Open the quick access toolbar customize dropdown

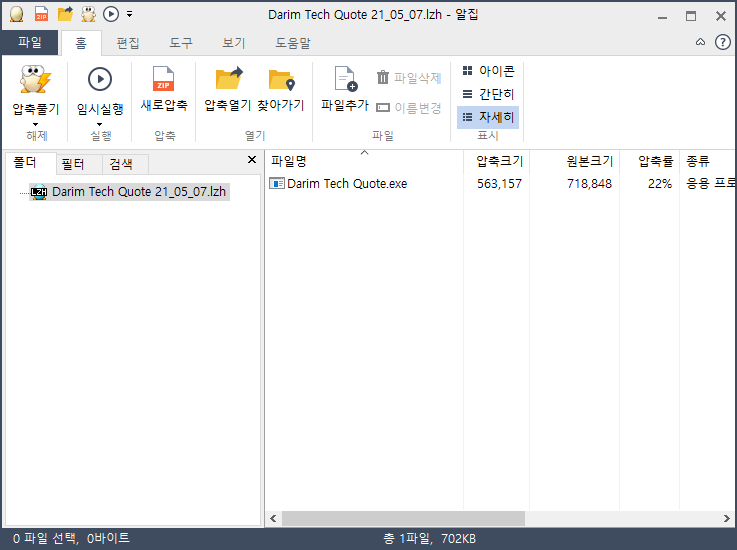(x=129, y=15)
